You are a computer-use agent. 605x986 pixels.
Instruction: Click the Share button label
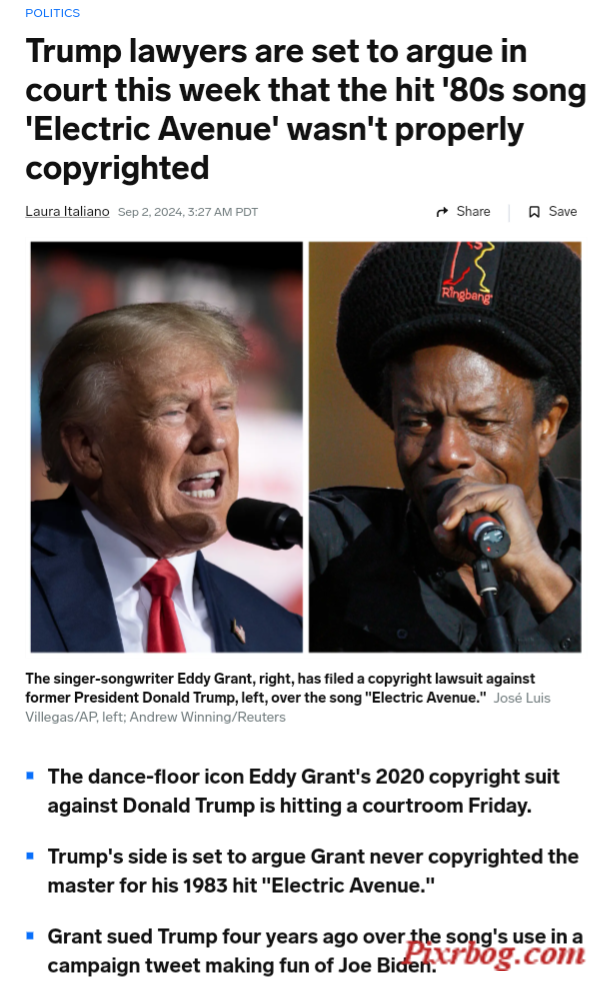click(x=473, y=212)
